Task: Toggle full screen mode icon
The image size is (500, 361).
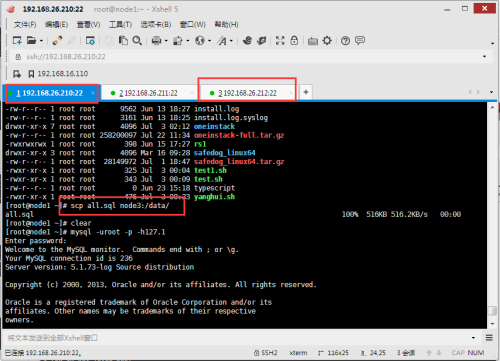Action: coord(280,41)
